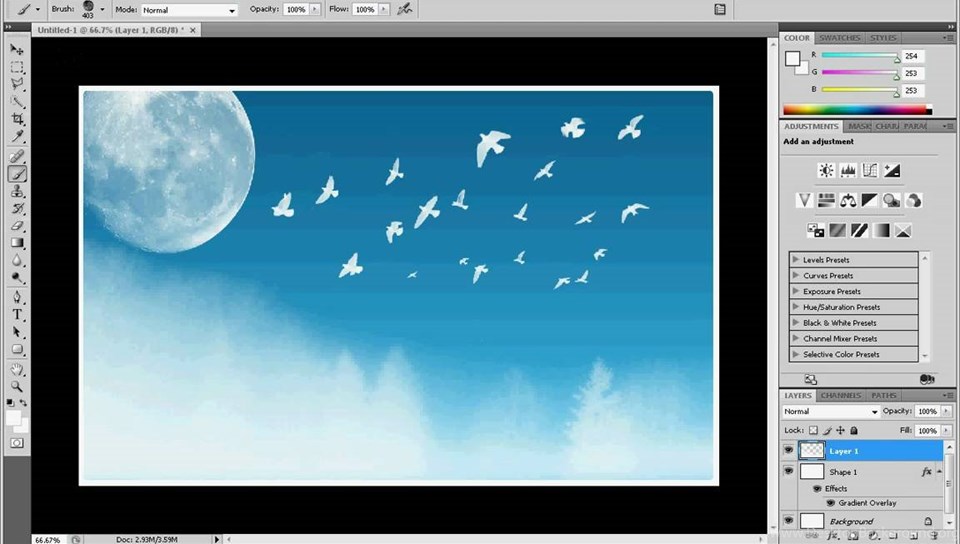Choose the Type tool
Viewport: 960px width, 544px height.
coord(17,314)
